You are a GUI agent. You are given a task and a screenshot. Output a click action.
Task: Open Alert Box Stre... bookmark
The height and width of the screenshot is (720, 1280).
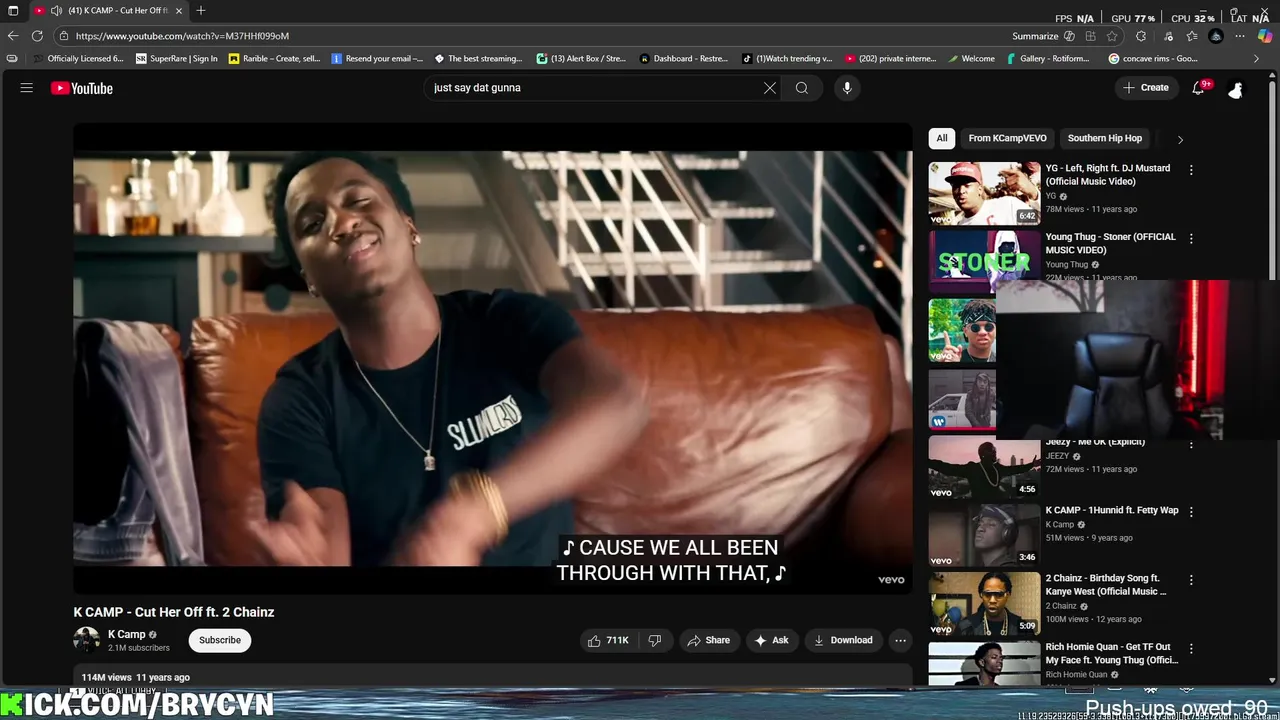click(x=581, y=59)
